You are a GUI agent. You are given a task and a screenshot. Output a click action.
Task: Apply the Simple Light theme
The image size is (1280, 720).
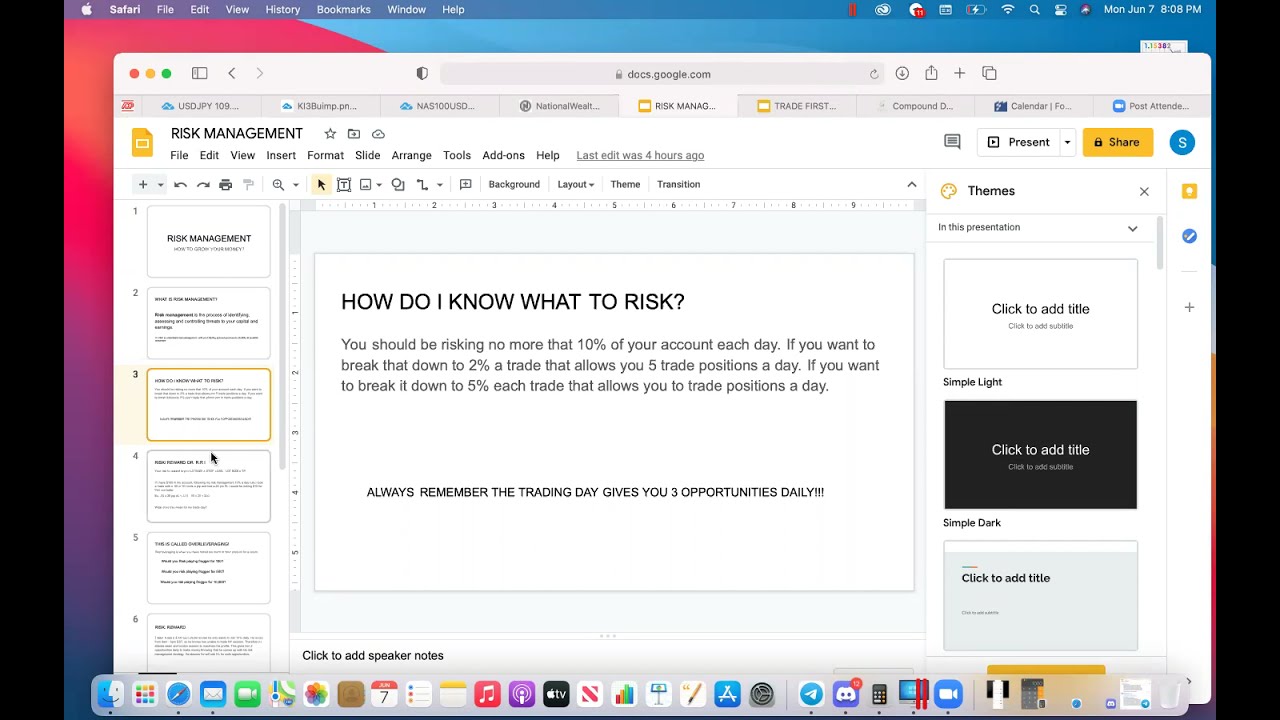(x=1040, y=314)
